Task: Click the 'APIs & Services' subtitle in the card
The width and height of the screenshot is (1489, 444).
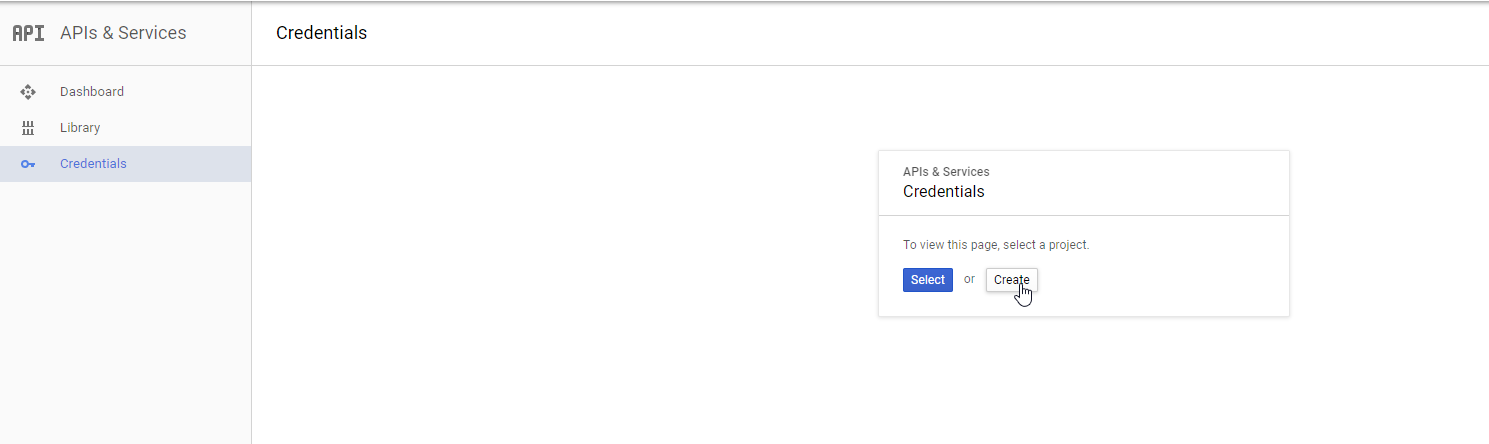Action: click(x=946, y=172)
